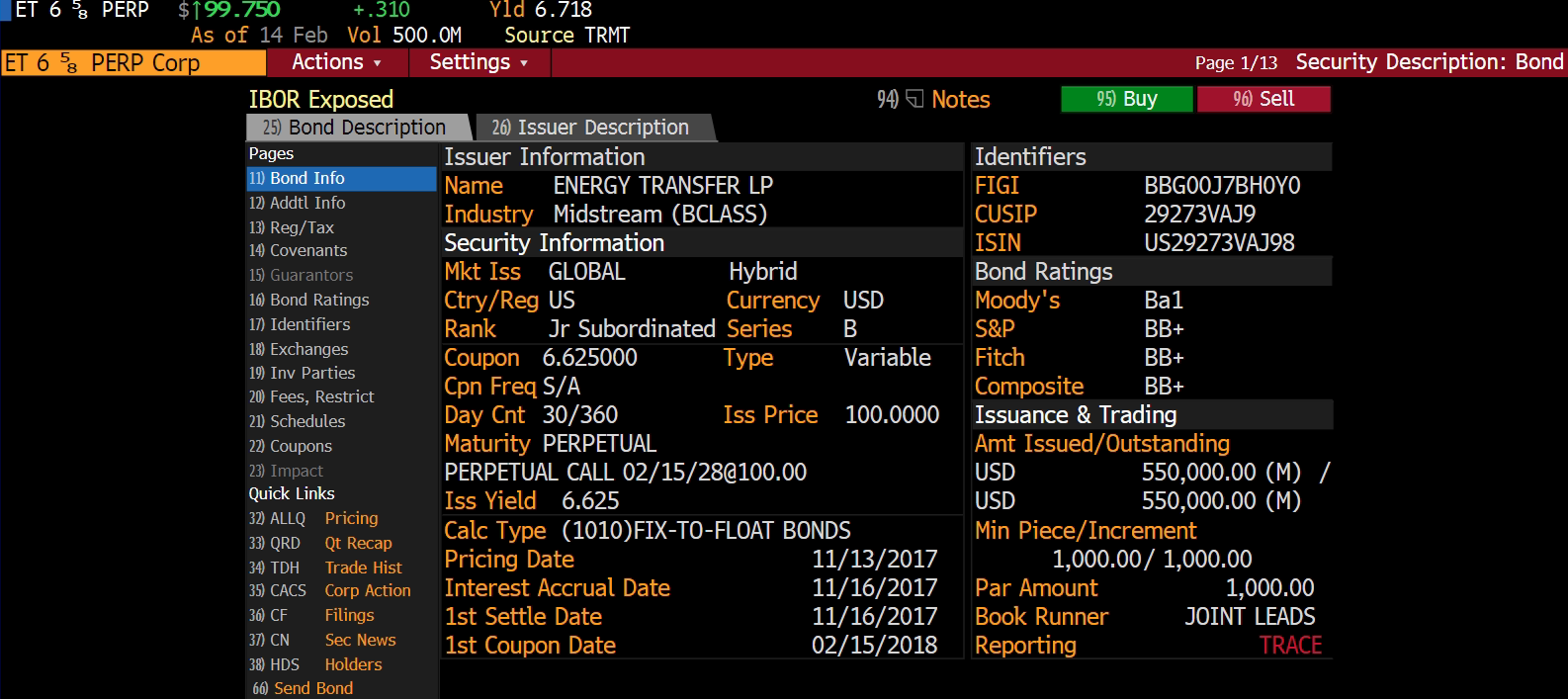Click the 1st Coupon Date label
The height and width of the screenshot is (699, 1568).
pyautogui.click(x=530, y=646)
